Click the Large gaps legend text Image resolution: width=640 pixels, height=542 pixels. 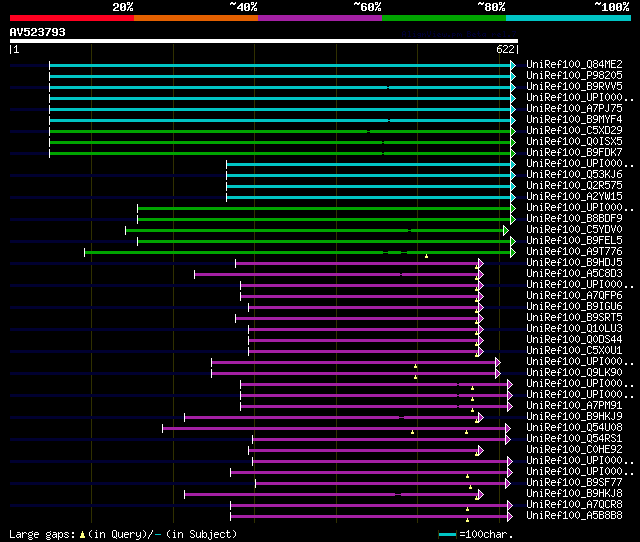pos(123,534)
